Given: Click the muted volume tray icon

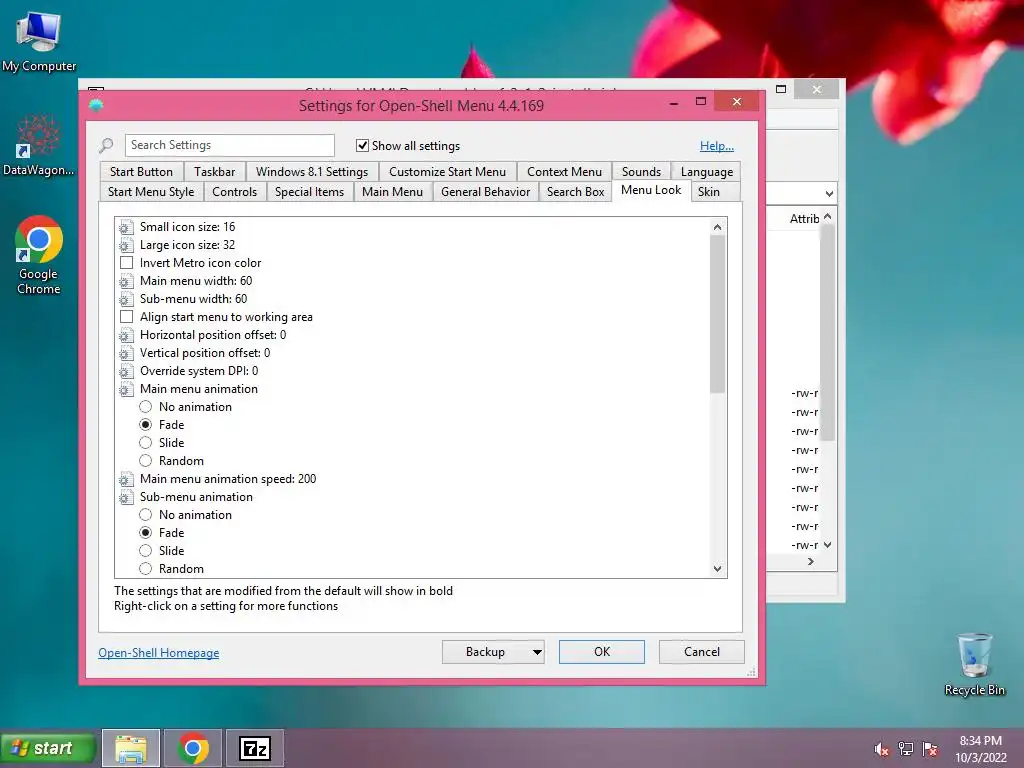Looking at the screenshot, I should point(881,749).
